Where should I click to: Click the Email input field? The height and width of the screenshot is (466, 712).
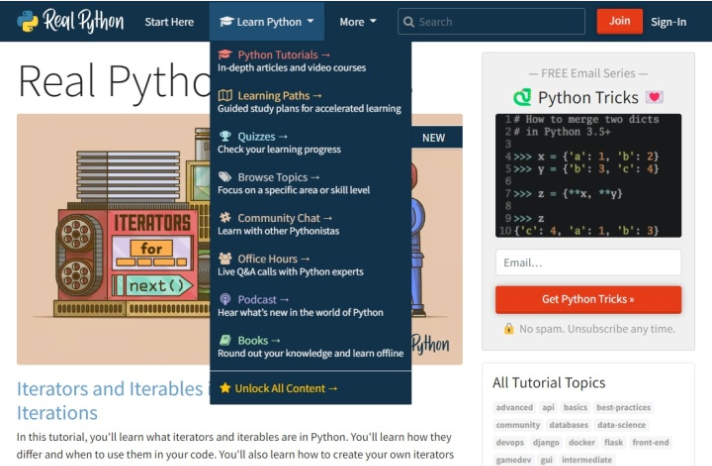[588, 262]
